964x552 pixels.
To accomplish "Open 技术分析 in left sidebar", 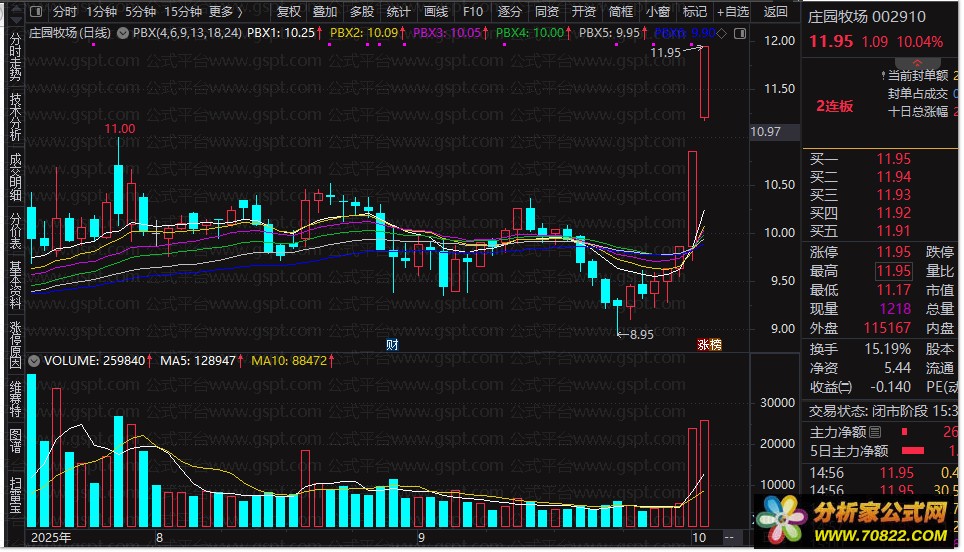I will click(x=15, y=116).
